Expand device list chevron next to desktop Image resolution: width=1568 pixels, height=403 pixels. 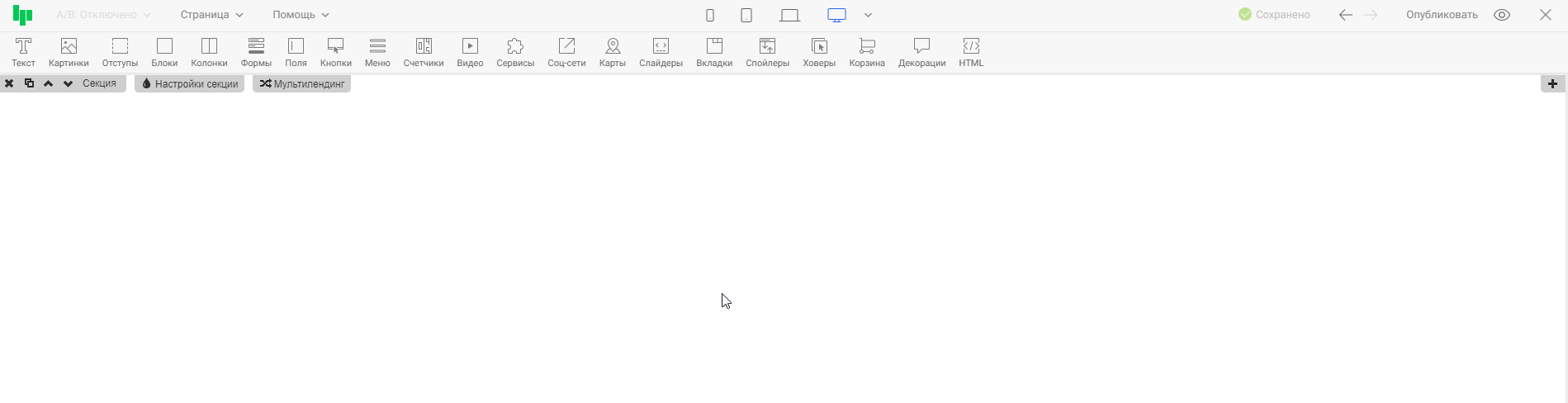(x=868, y=15)
